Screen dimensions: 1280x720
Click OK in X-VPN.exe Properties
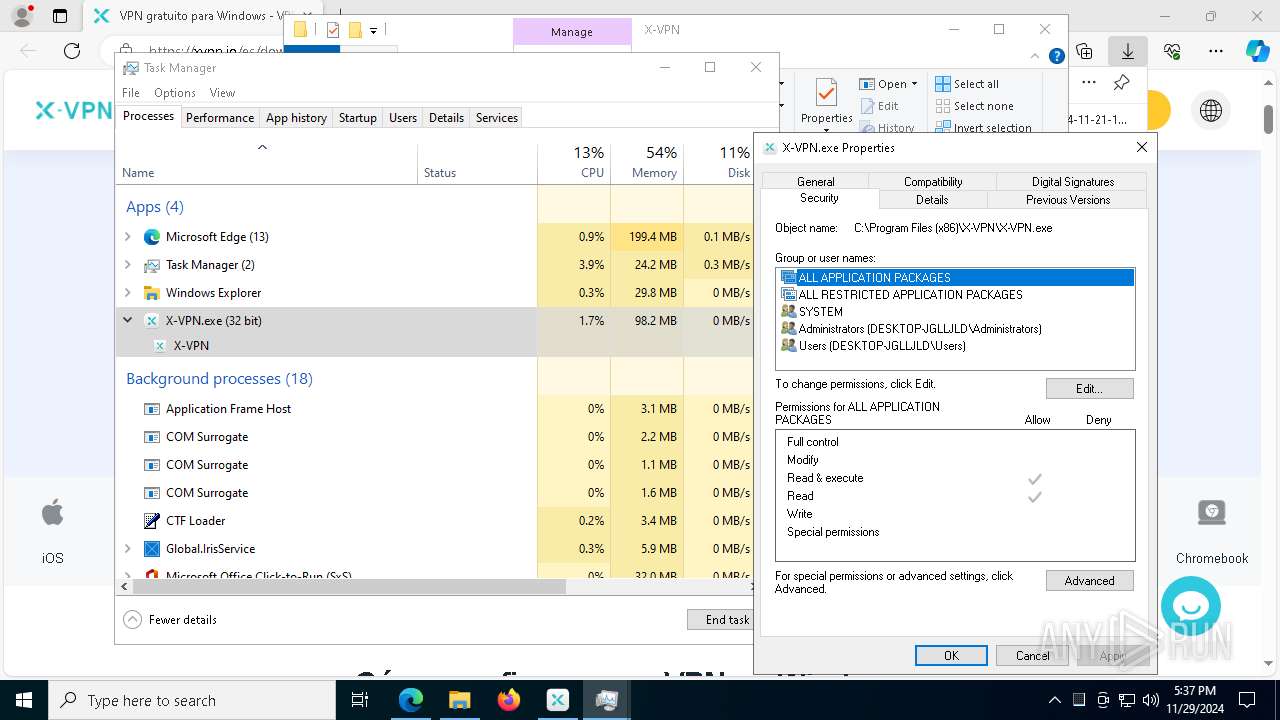(951, 656)
